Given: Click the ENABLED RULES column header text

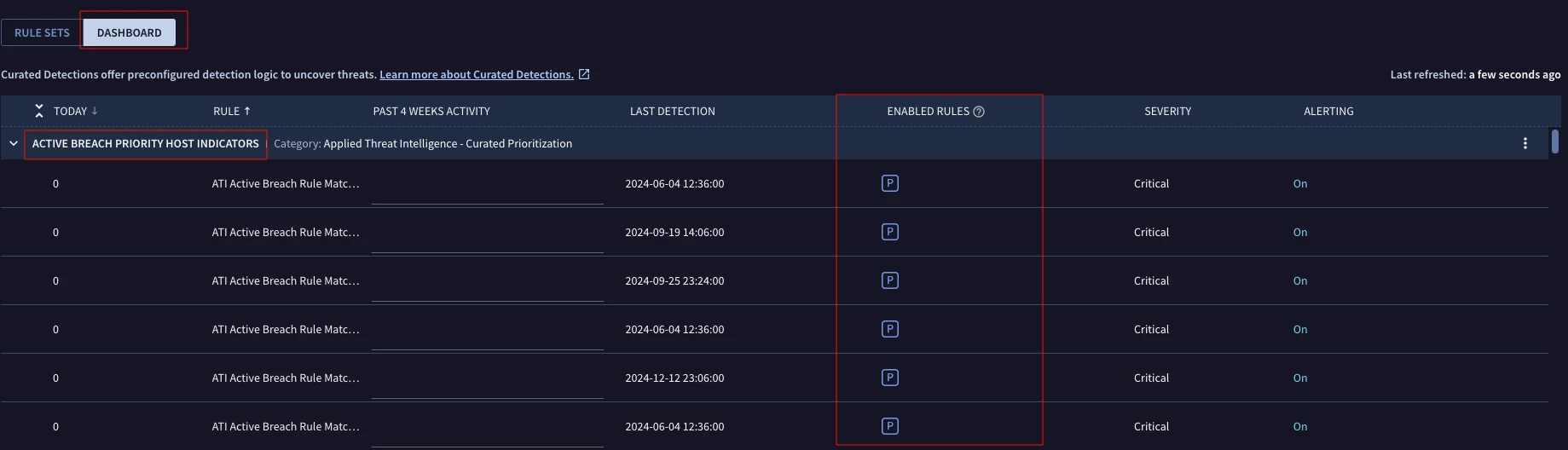Looking at the screenshot, I should coord(928,111).
